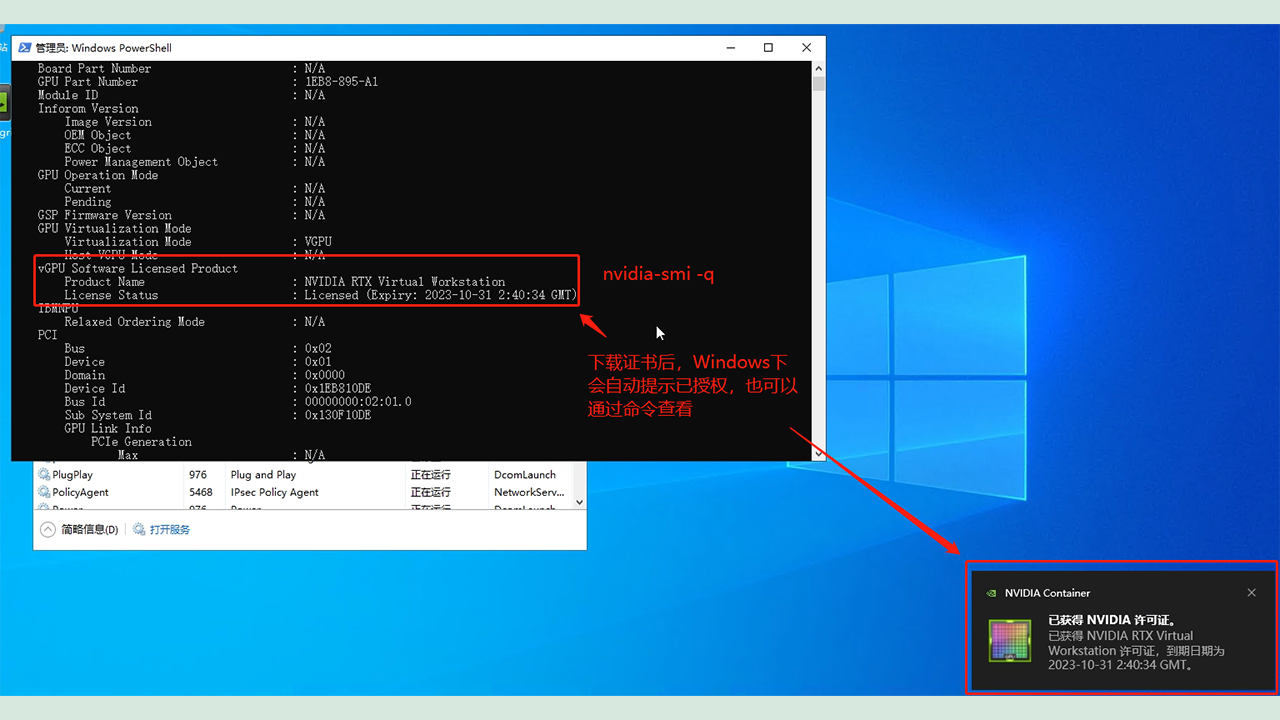Minimize the PowerShell window

coord(730,48)
